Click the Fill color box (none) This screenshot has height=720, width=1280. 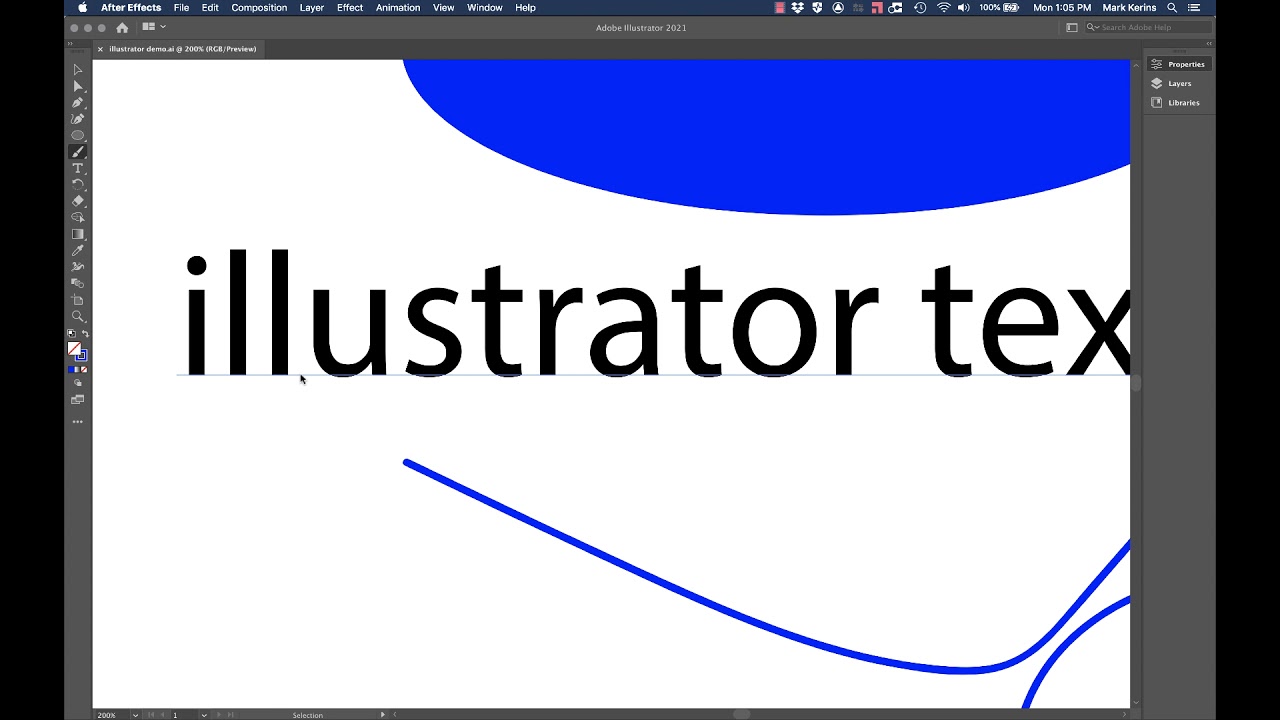pyautogui.click(x=74, y=348)
